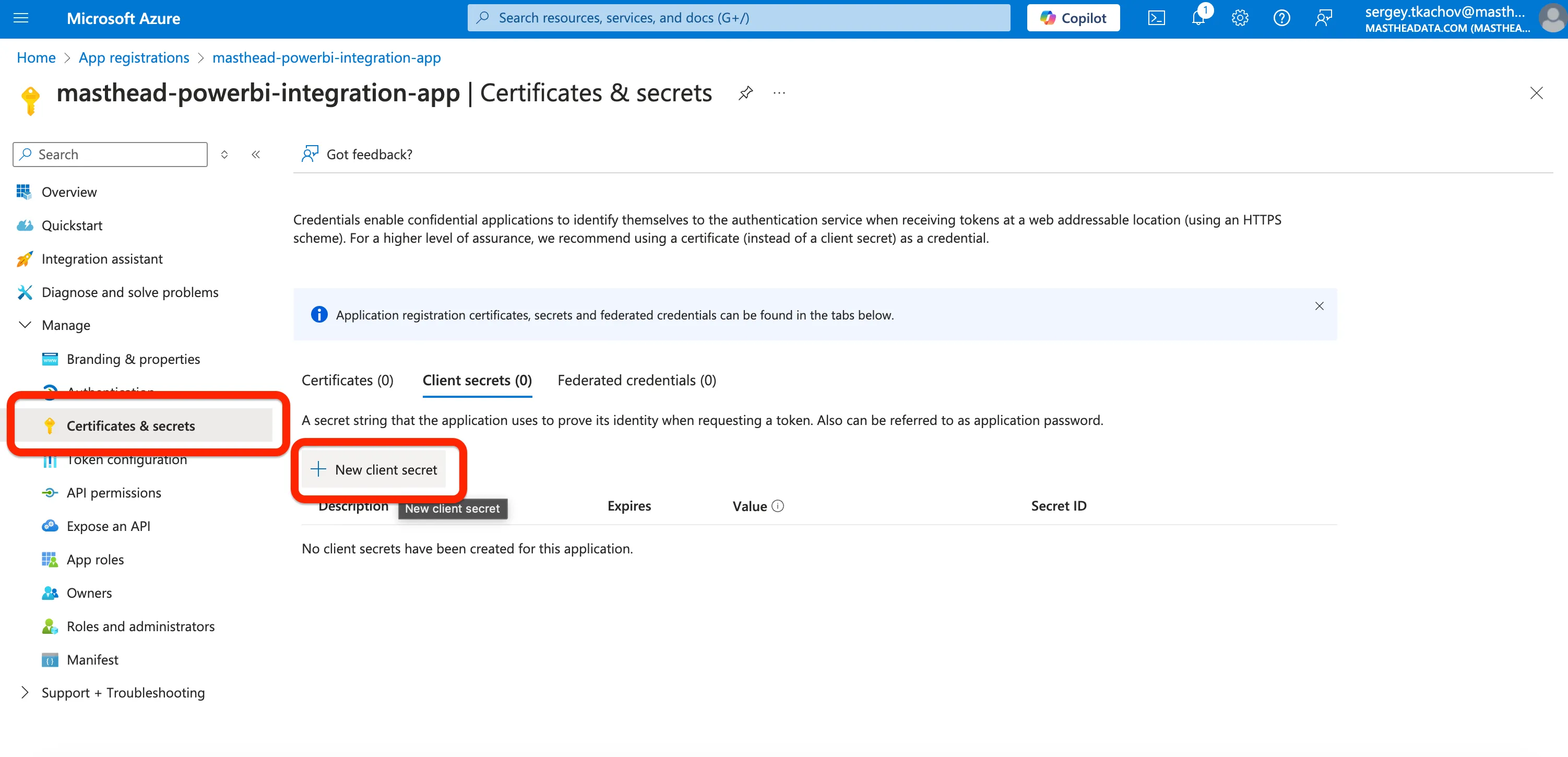Open API permissions in sidebar
The image size is (1568, 757).
[x=114, y=493]
